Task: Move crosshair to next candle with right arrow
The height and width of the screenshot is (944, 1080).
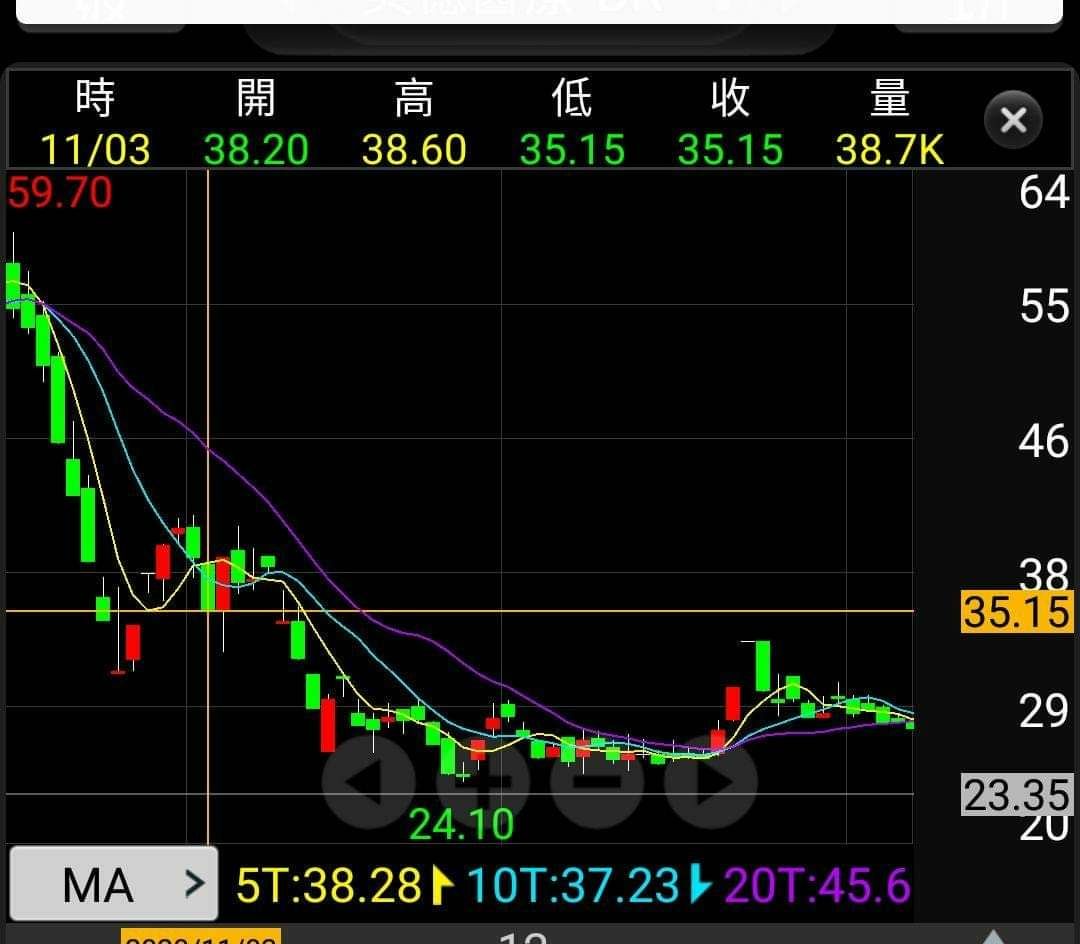Action: click(712, 782)
